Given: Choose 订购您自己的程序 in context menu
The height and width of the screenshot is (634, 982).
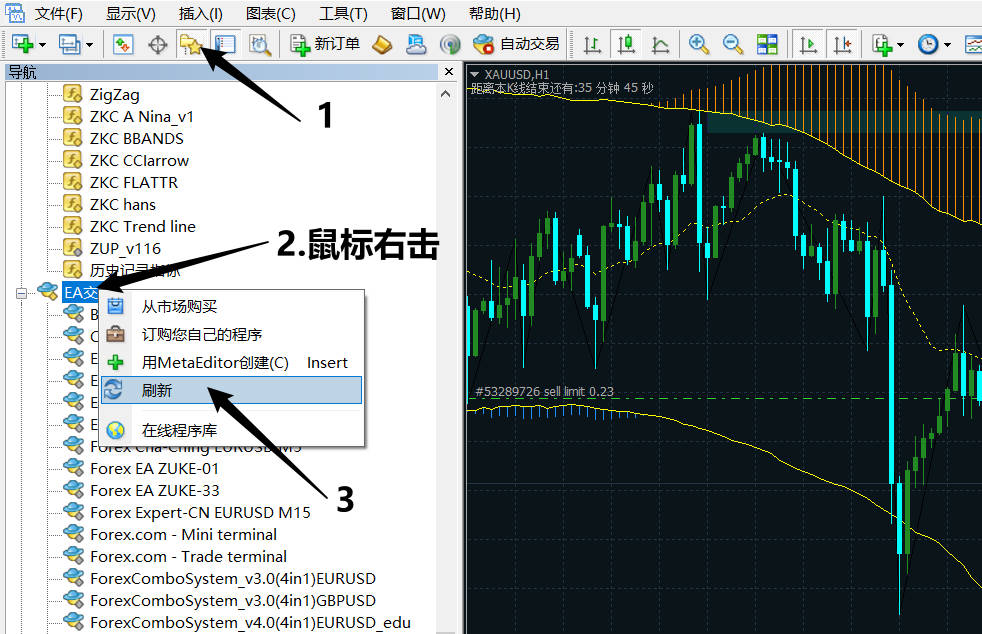Looking at the screenshot, I should (232, 335).
